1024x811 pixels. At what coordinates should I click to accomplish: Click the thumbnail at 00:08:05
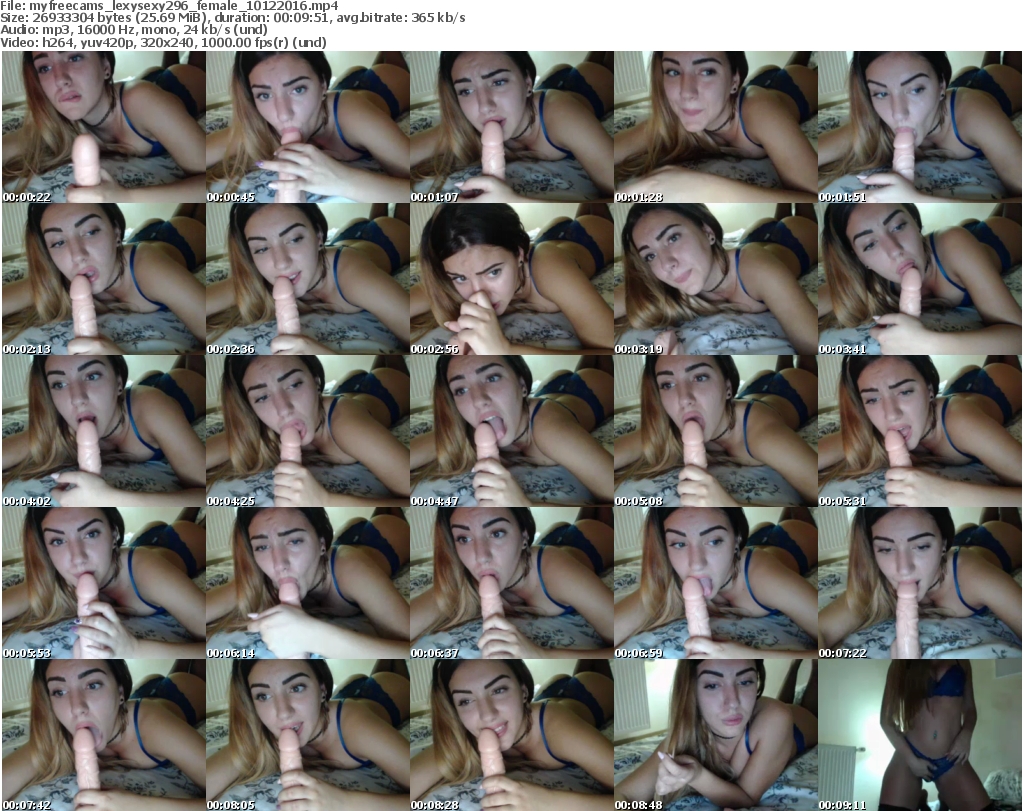pyautogui.click(x=307, y=735)
